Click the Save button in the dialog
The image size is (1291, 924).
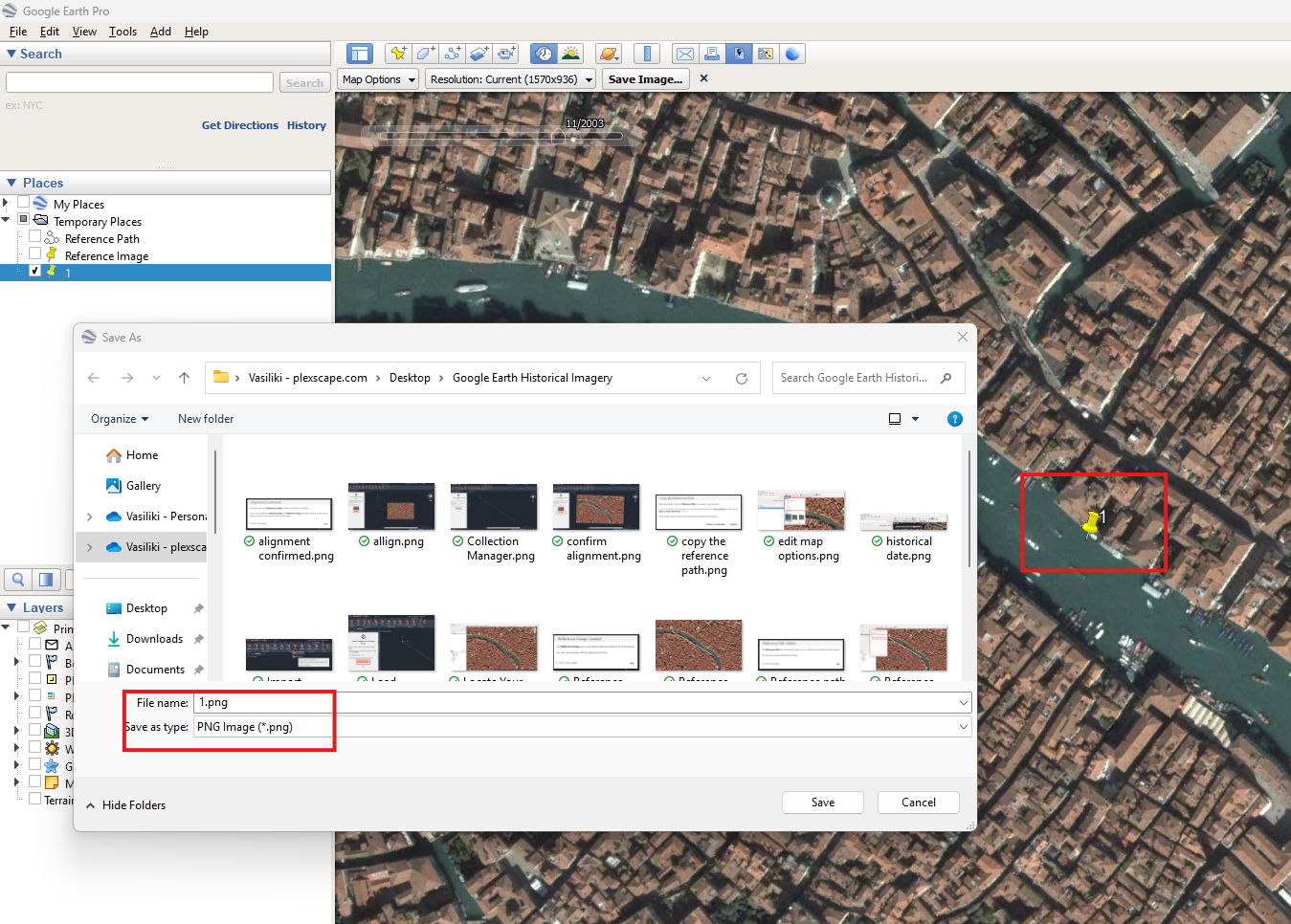pos(823,803)
